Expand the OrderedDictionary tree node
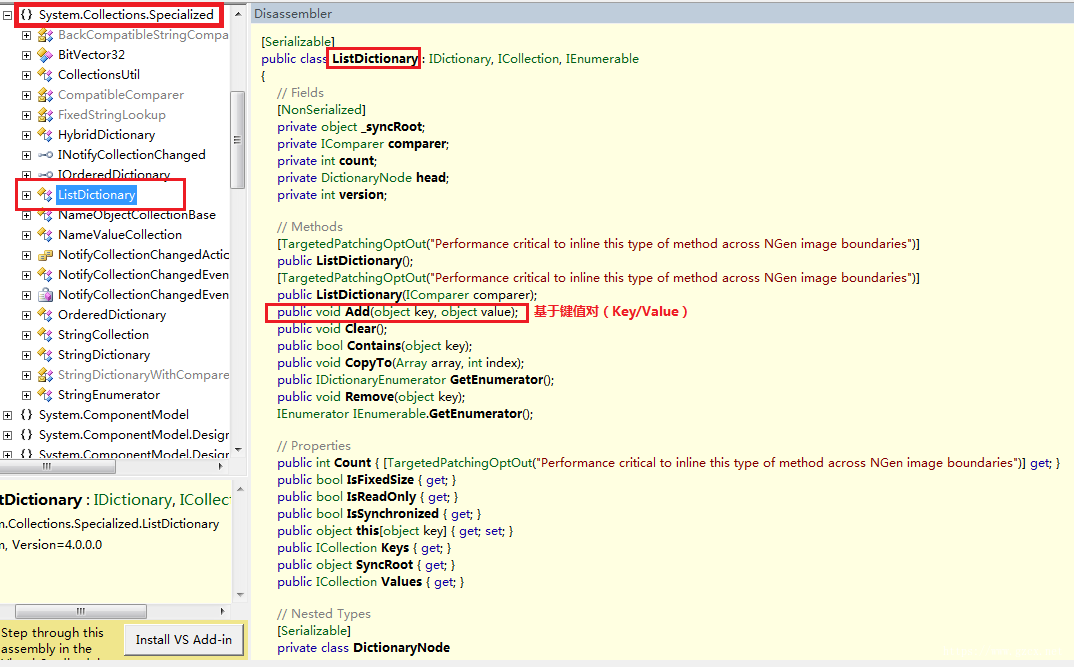Viewport: 1074px width, 667px height. [x=26, y=315]
